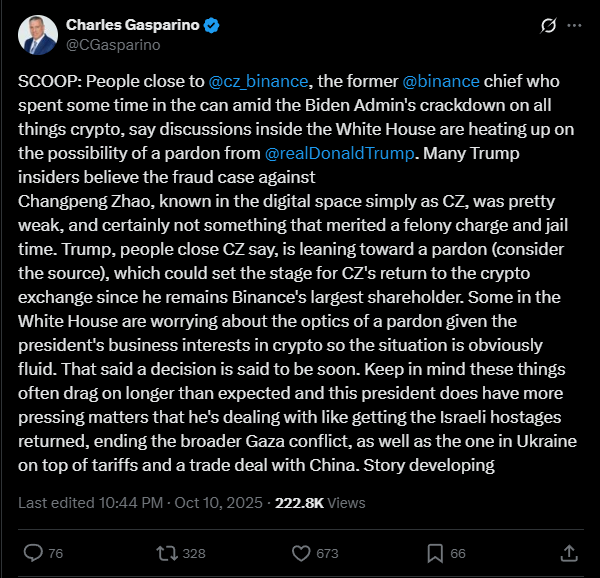The image size is (600, 578).
Task: Open the share post icon
Action: click(568, 552)
